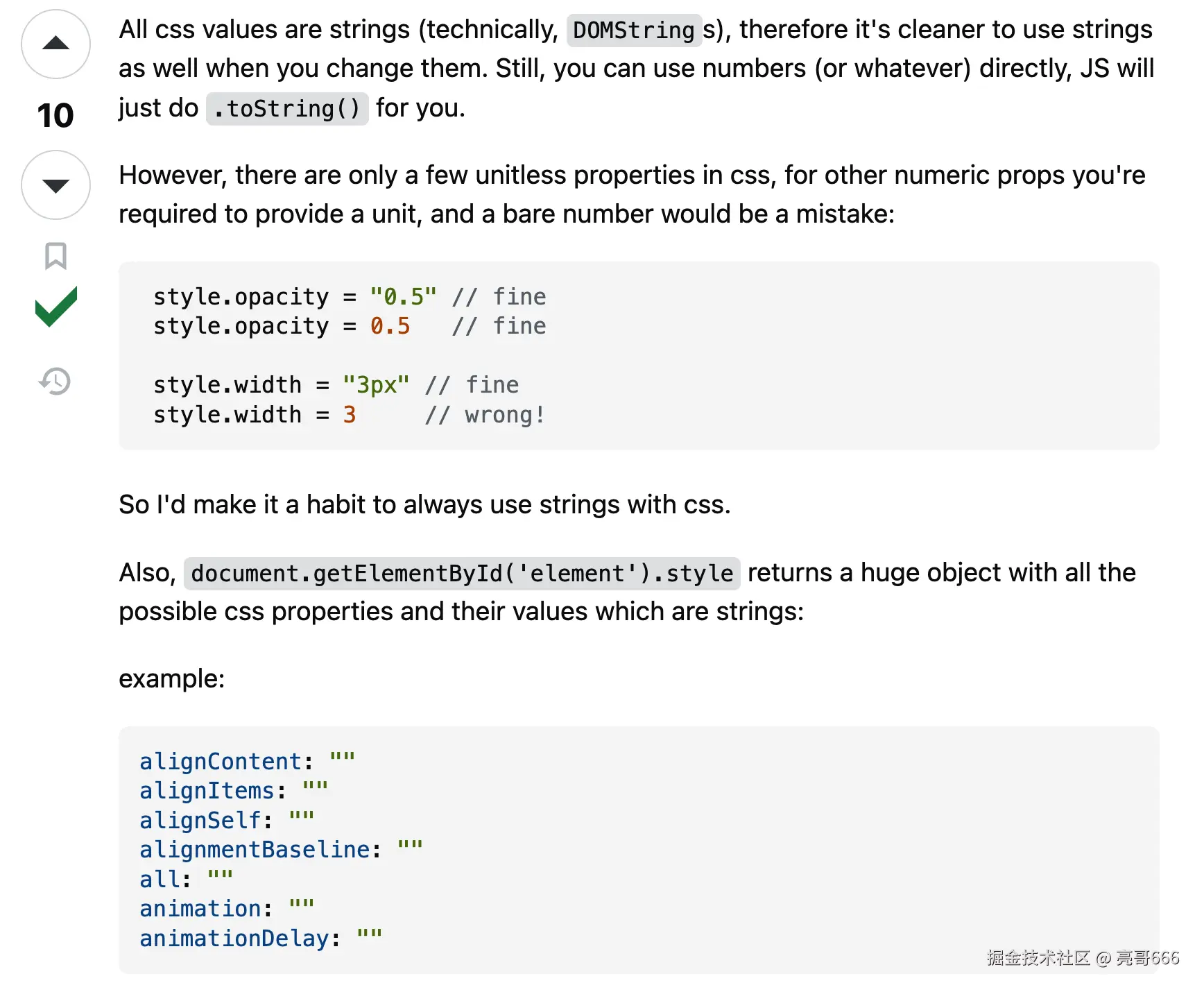Upvote this answer
Screen dimensions: 1204x992
(x=55, y=44)
